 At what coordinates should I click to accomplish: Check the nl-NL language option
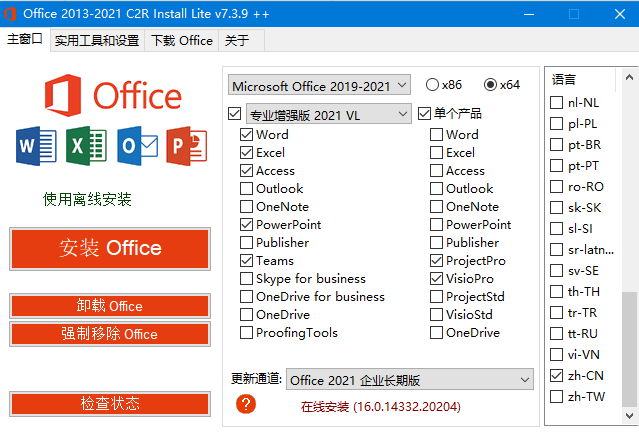point(557,103)
